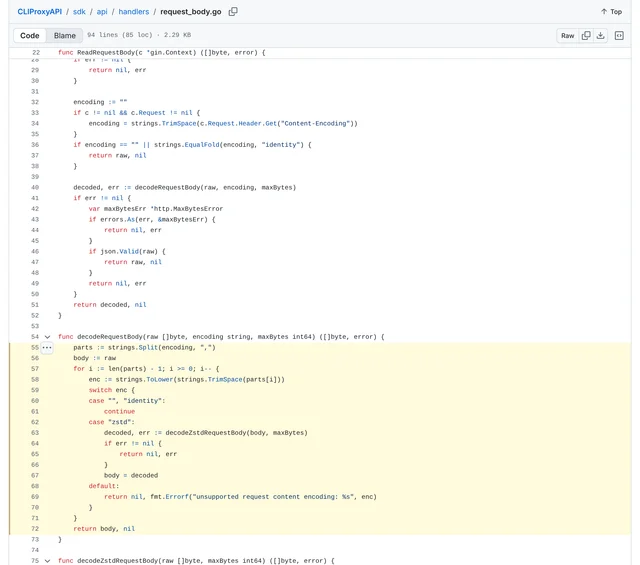Open Raw file view
640x565 pixels.
point(567,36)
